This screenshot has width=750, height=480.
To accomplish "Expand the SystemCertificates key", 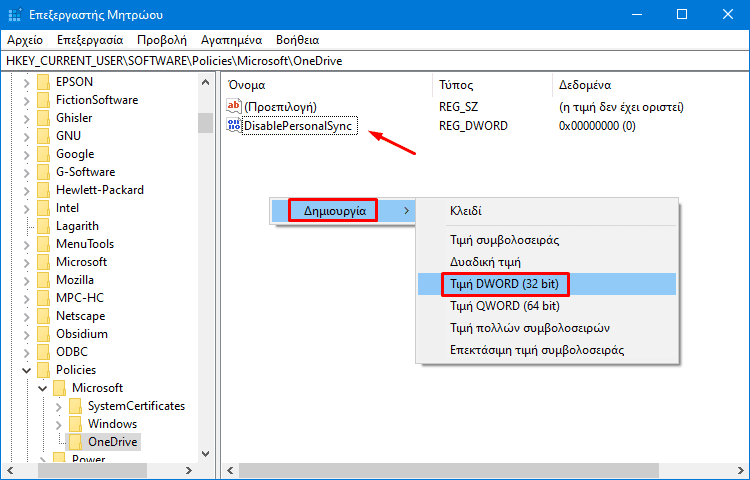I will [x=59, y=407].
